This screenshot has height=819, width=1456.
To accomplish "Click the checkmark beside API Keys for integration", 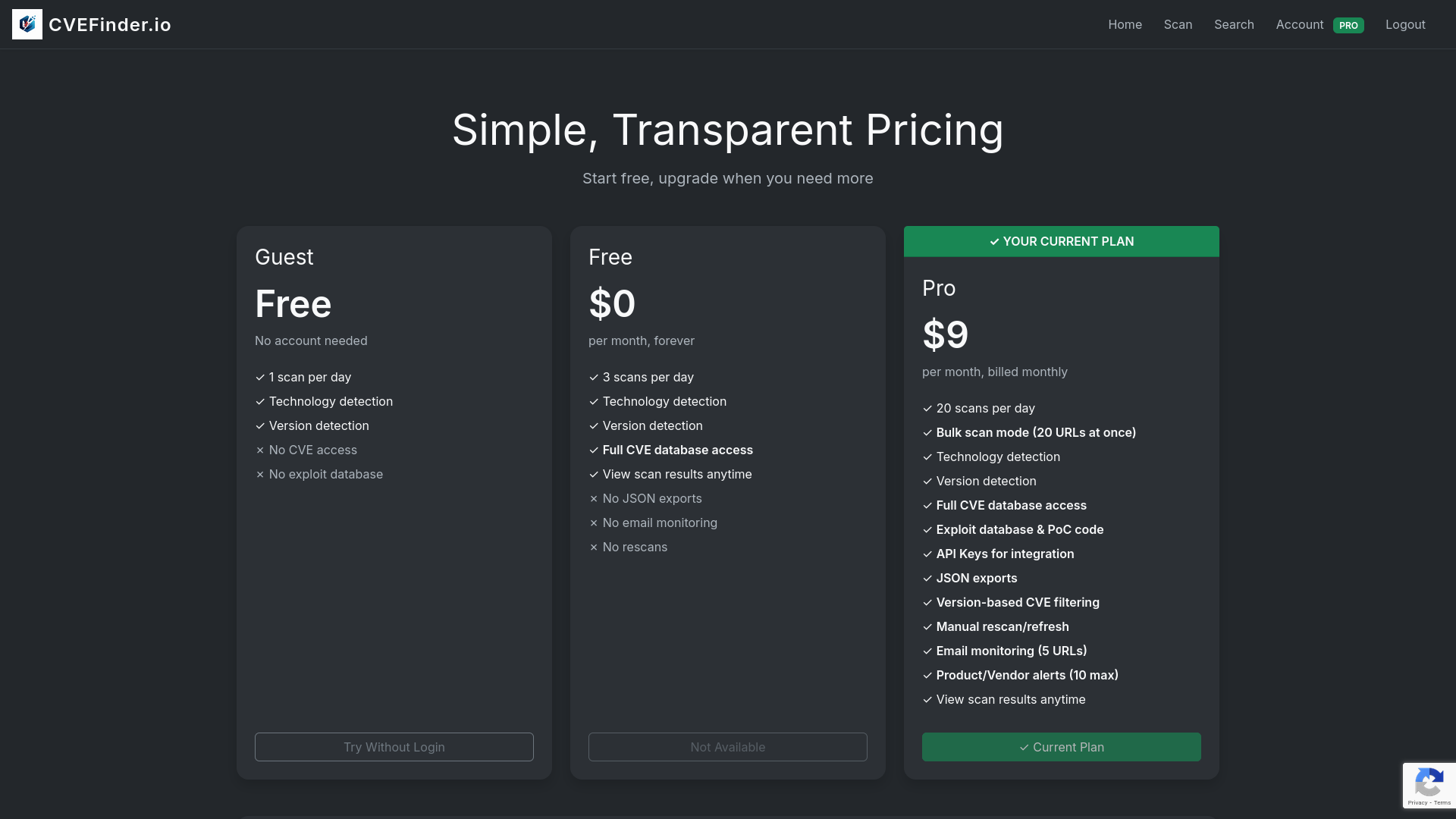I will pyautogui.click(x=927, y=554).
